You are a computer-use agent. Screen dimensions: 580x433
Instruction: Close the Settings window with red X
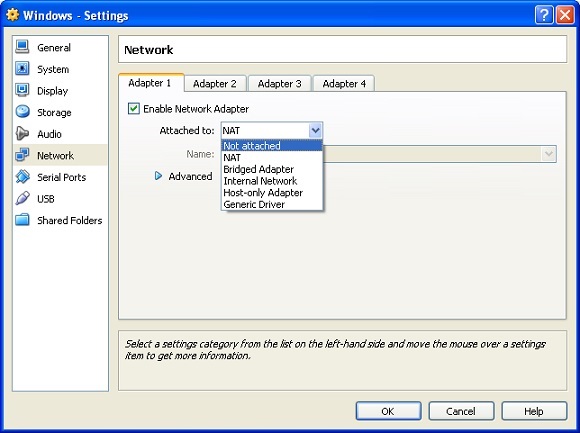pos(565,15)
